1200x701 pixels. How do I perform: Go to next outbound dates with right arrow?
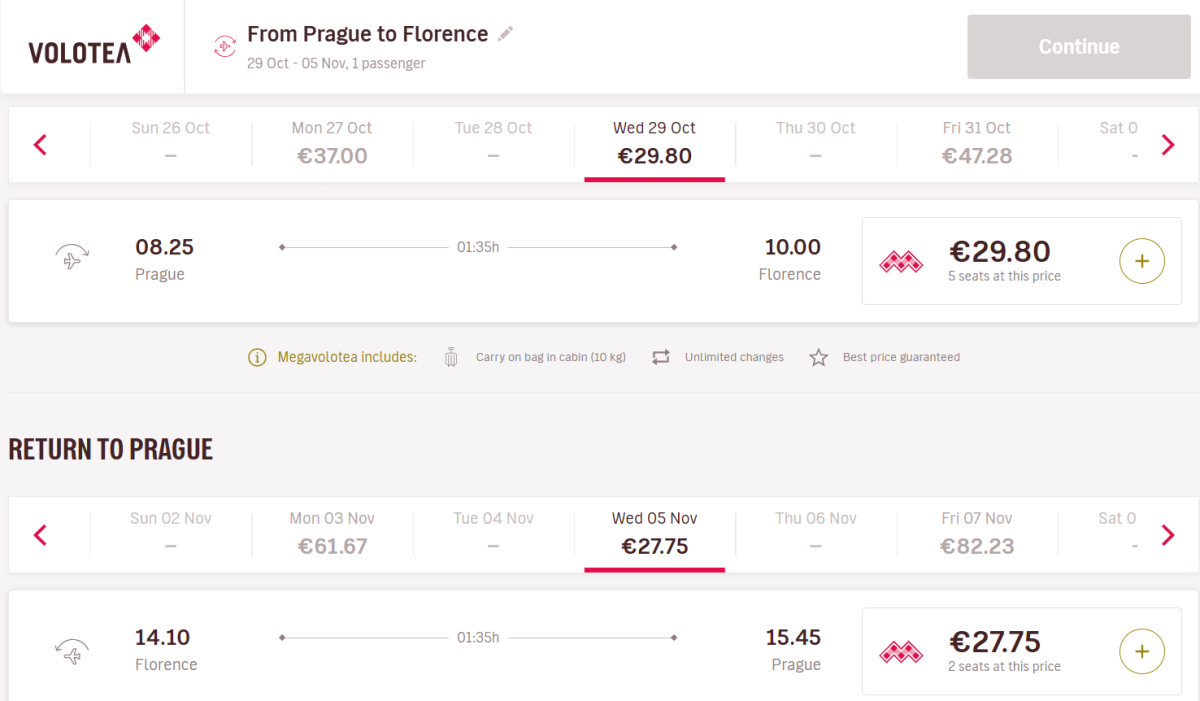point(1168,145)
